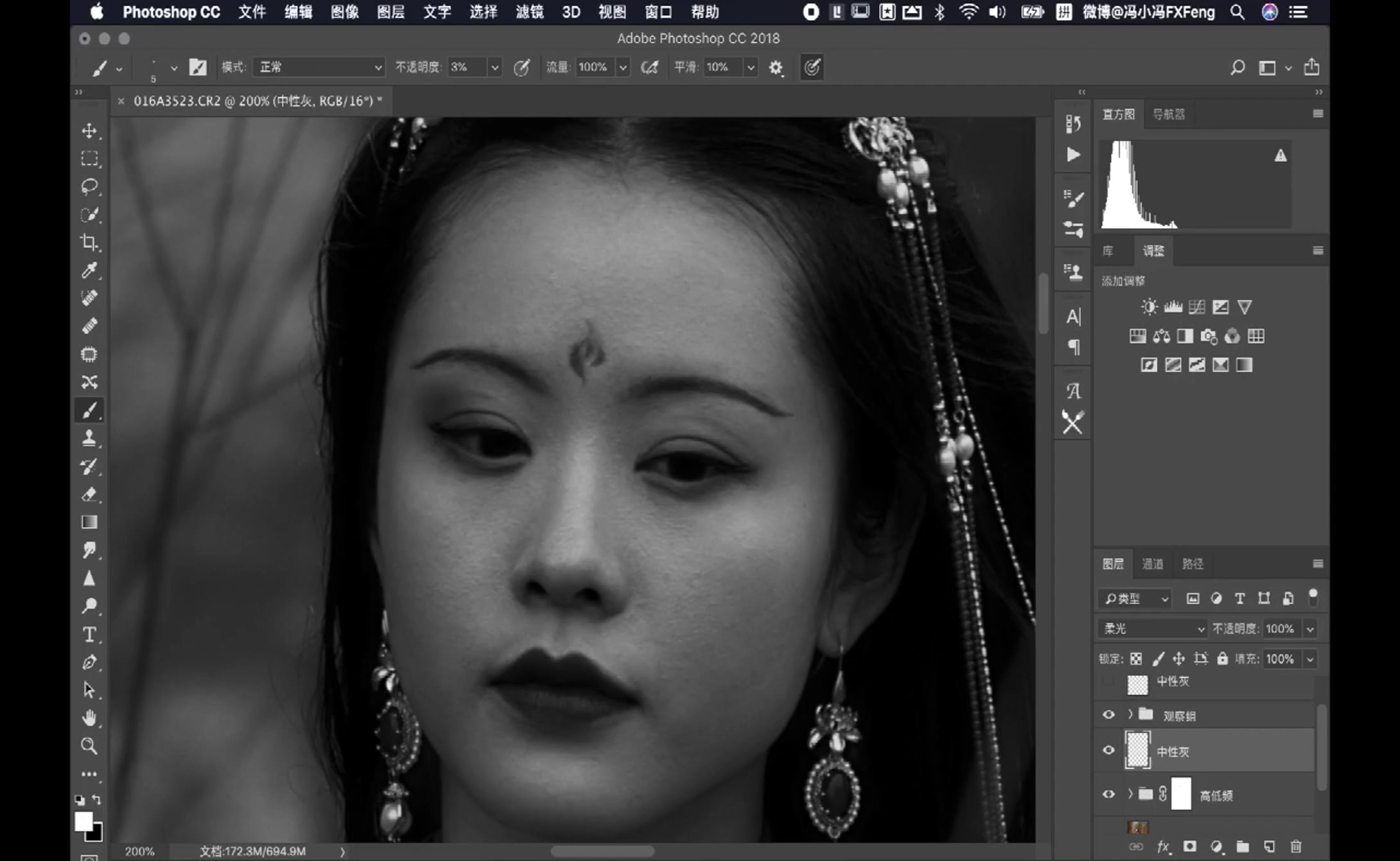Select the Move tool
This screenshot has height=861, width=1400.
click(x=90, y=131)
